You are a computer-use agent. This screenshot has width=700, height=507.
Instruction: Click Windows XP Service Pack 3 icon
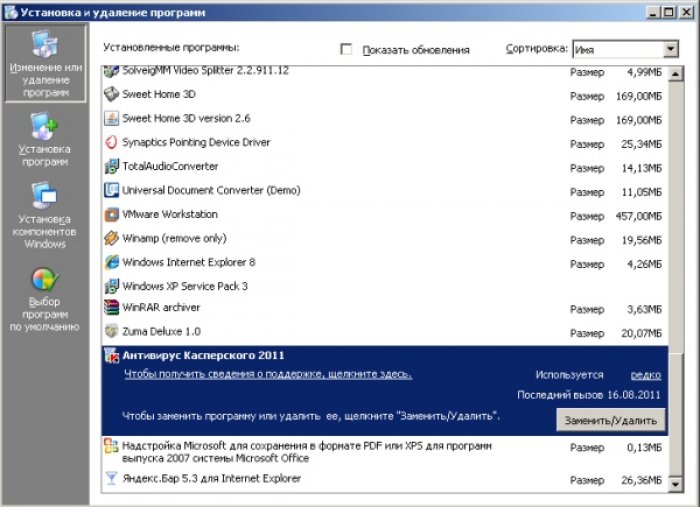(x=111, y=286)
